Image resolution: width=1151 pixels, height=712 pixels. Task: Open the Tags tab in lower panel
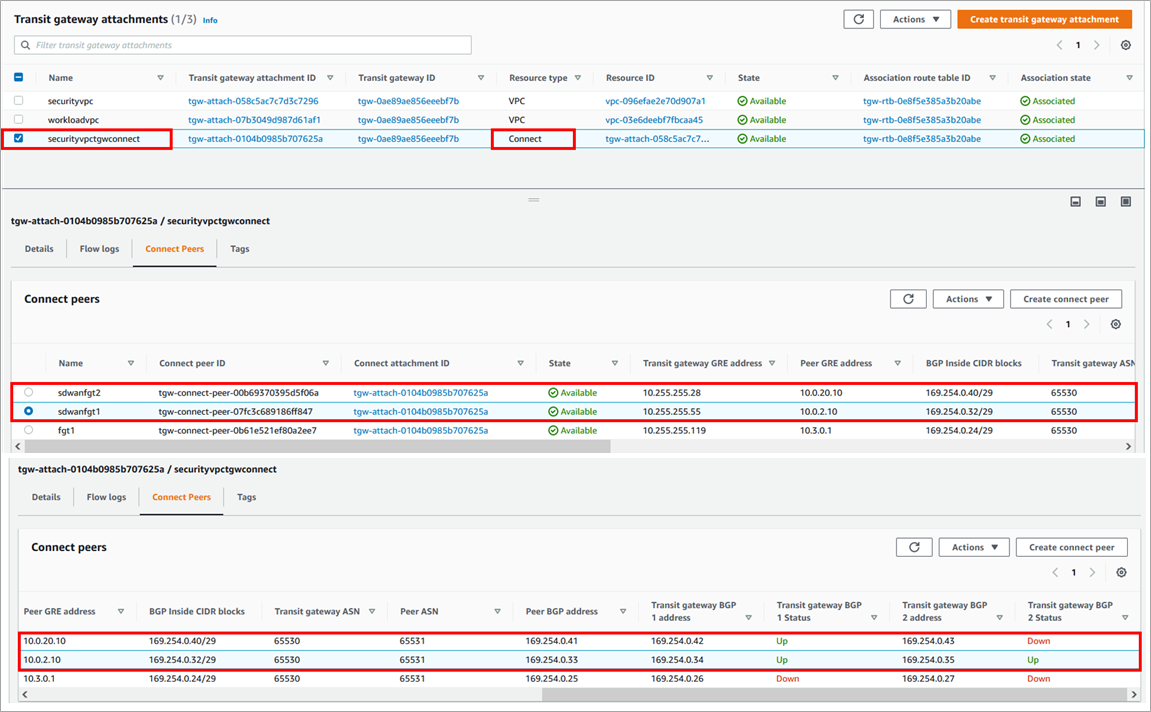pos(246,497)
